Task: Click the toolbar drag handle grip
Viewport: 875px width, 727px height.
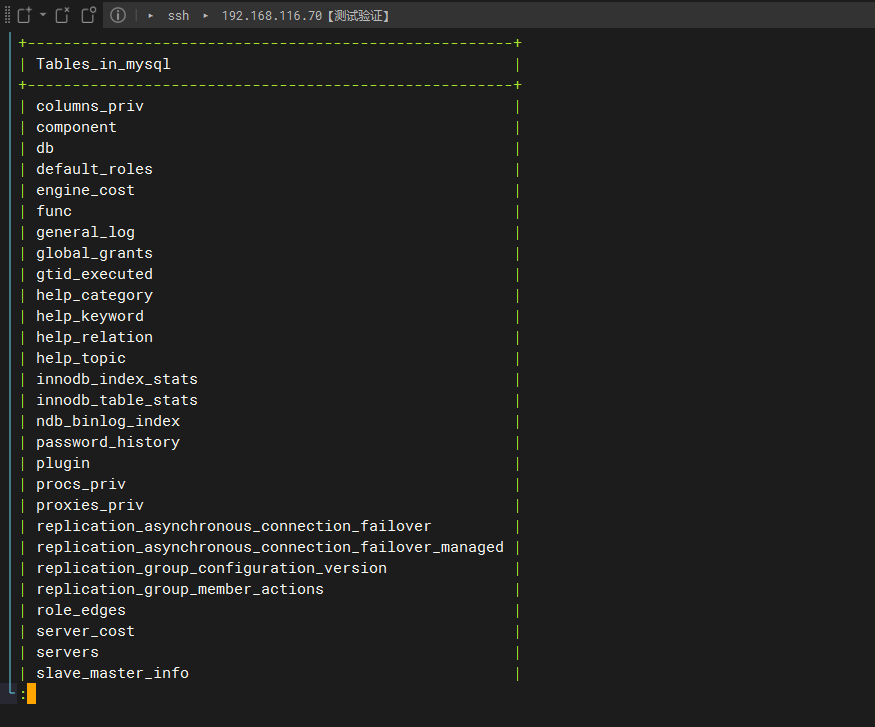Action: click(7, 15)
